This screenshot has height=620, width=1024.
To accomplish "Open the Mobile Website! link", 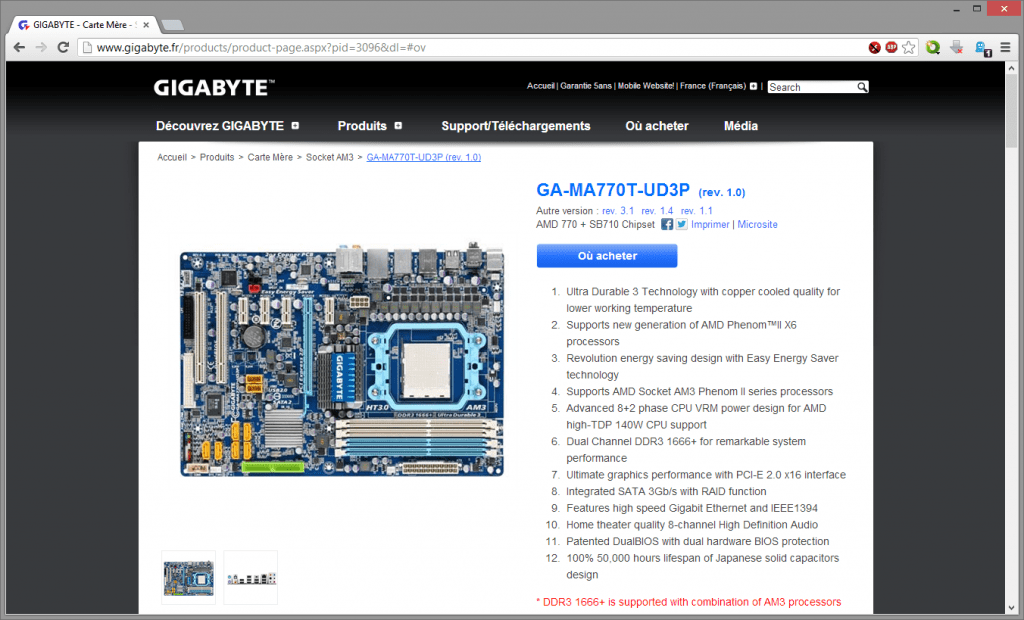I will point(645,86).
